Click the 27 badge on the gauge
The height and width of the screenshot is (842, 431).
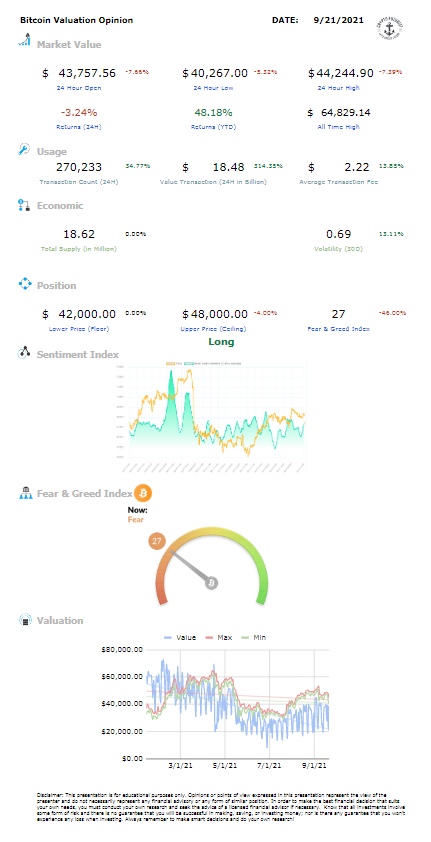(156, 541)
